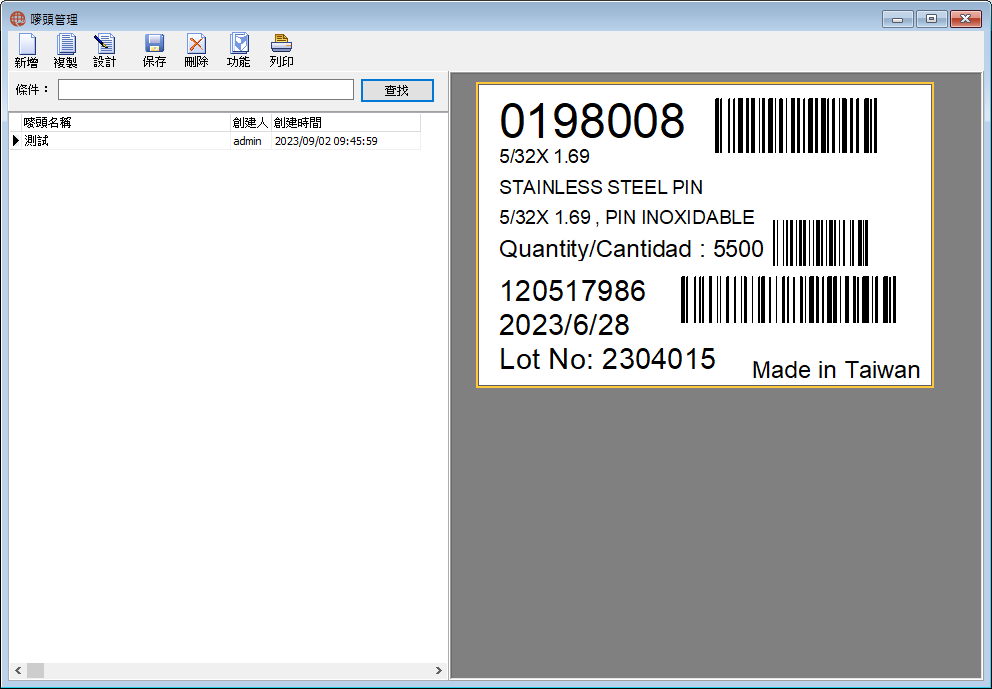Click the 刪除 (Delete) toolbar icon
Screen dimensions: 992x689
[196, 51]
